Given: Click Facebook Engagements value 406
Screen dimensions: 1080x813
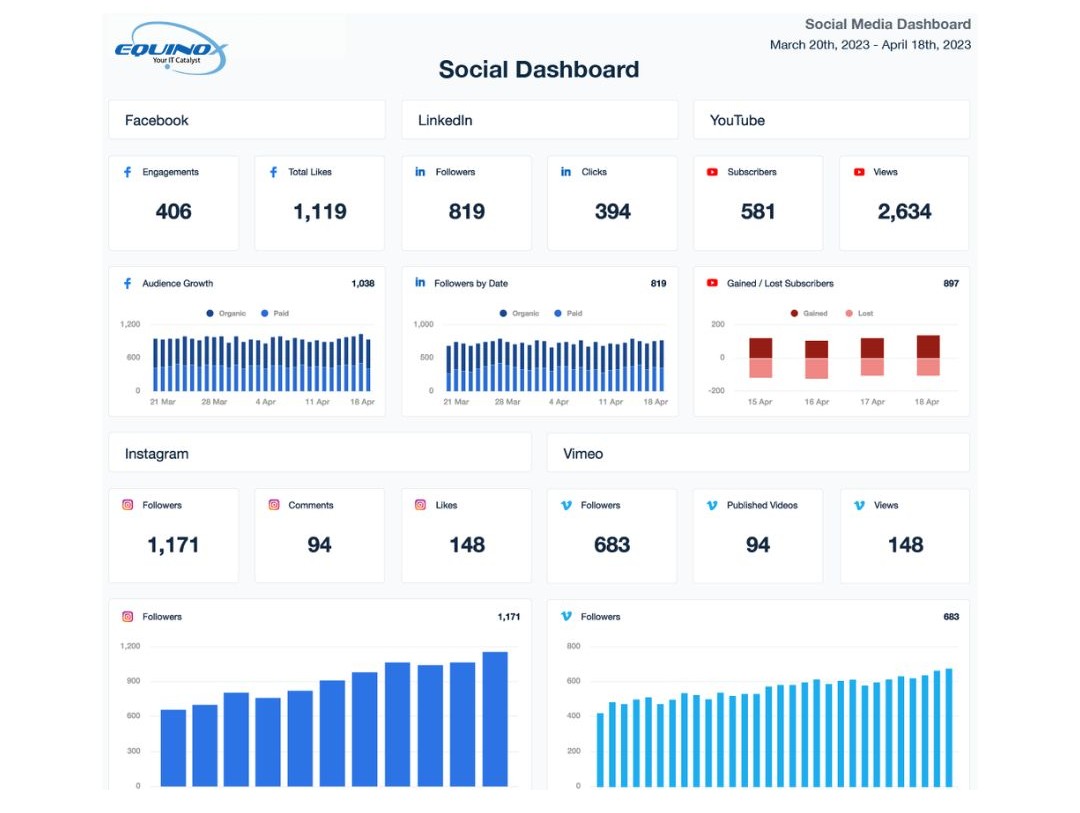Looking at the screenshot, I should (173, 212).
